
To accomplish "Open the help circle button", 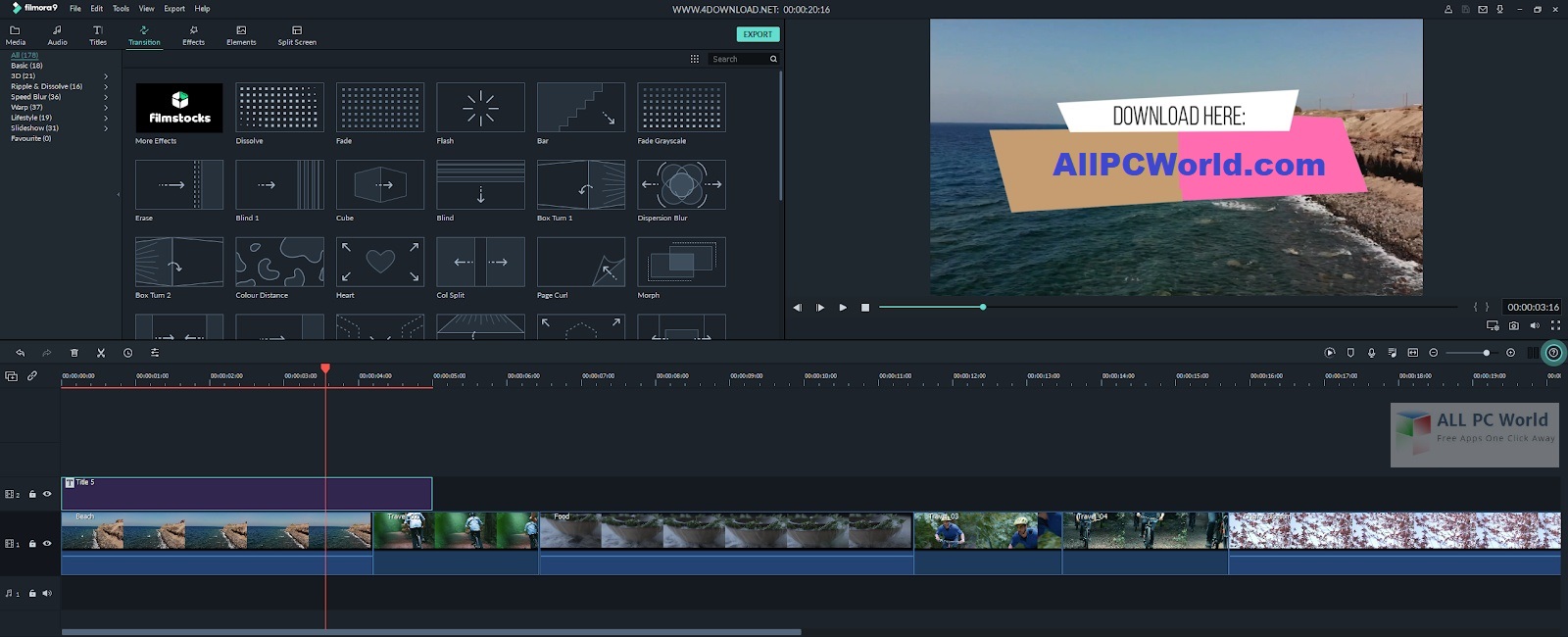I will [x=1553, y=353].
